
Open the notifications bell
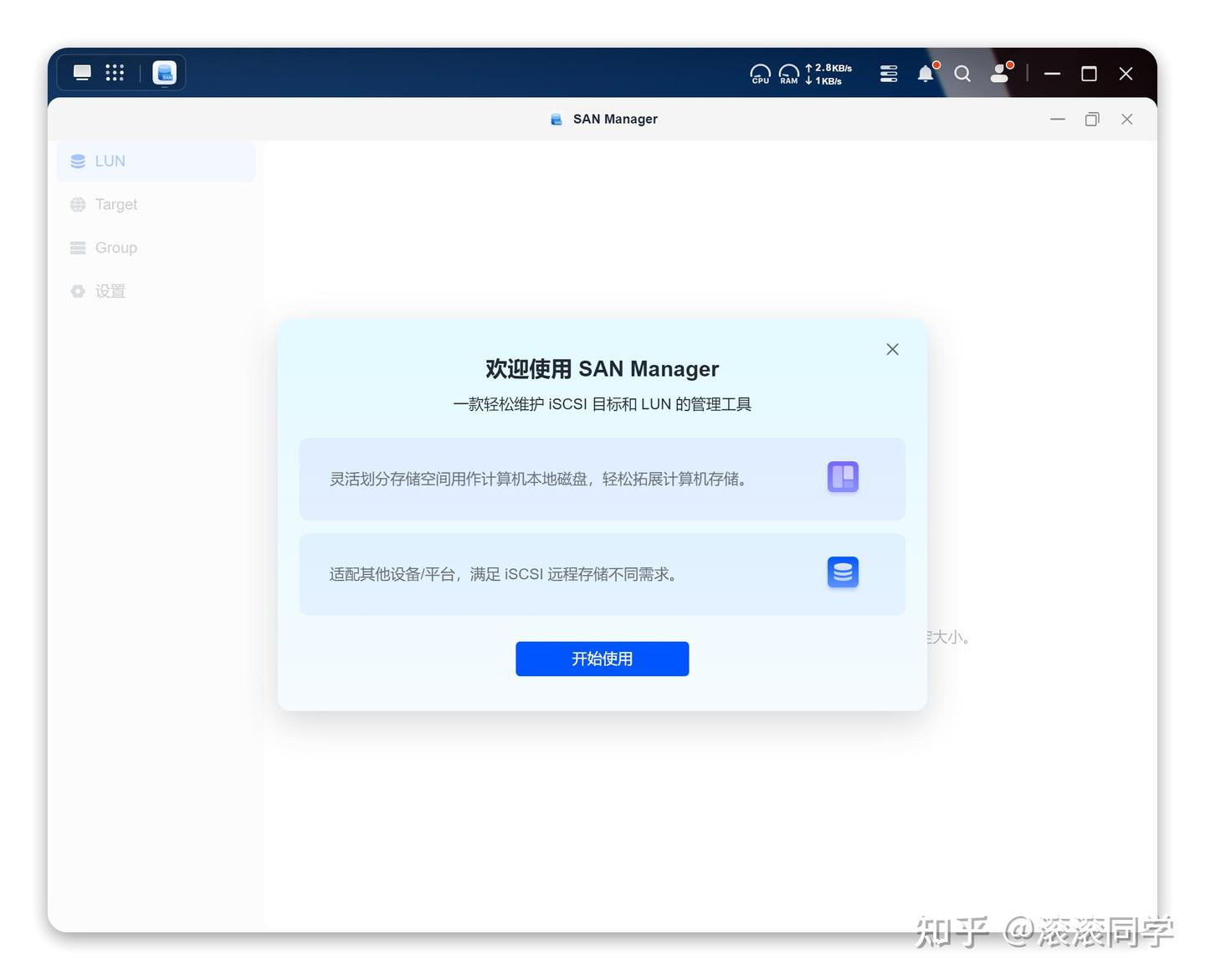click(x=926, y=74)
